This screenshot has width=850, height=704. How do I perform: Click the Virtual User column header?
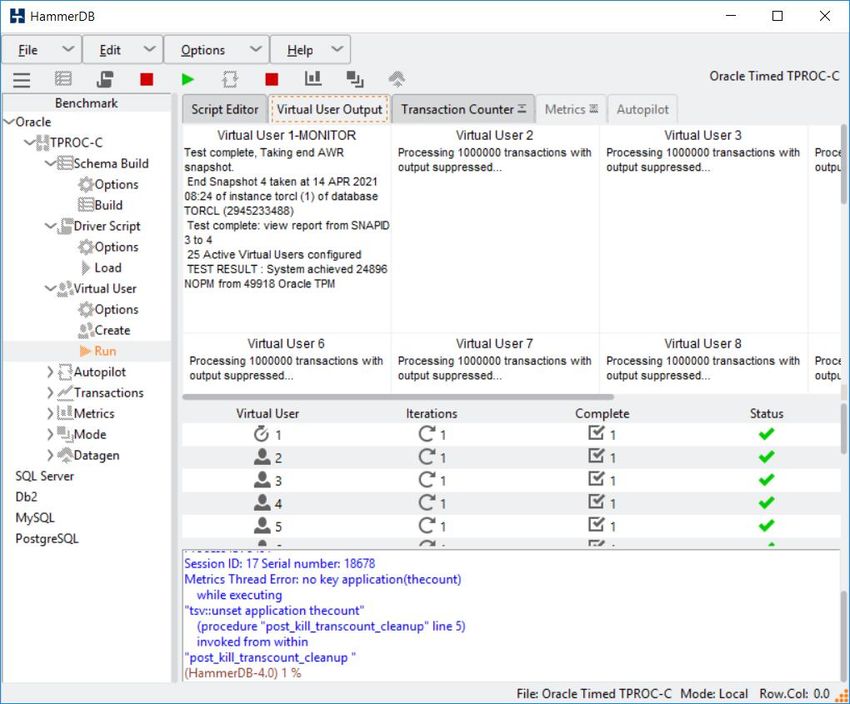tap(267, 414)
